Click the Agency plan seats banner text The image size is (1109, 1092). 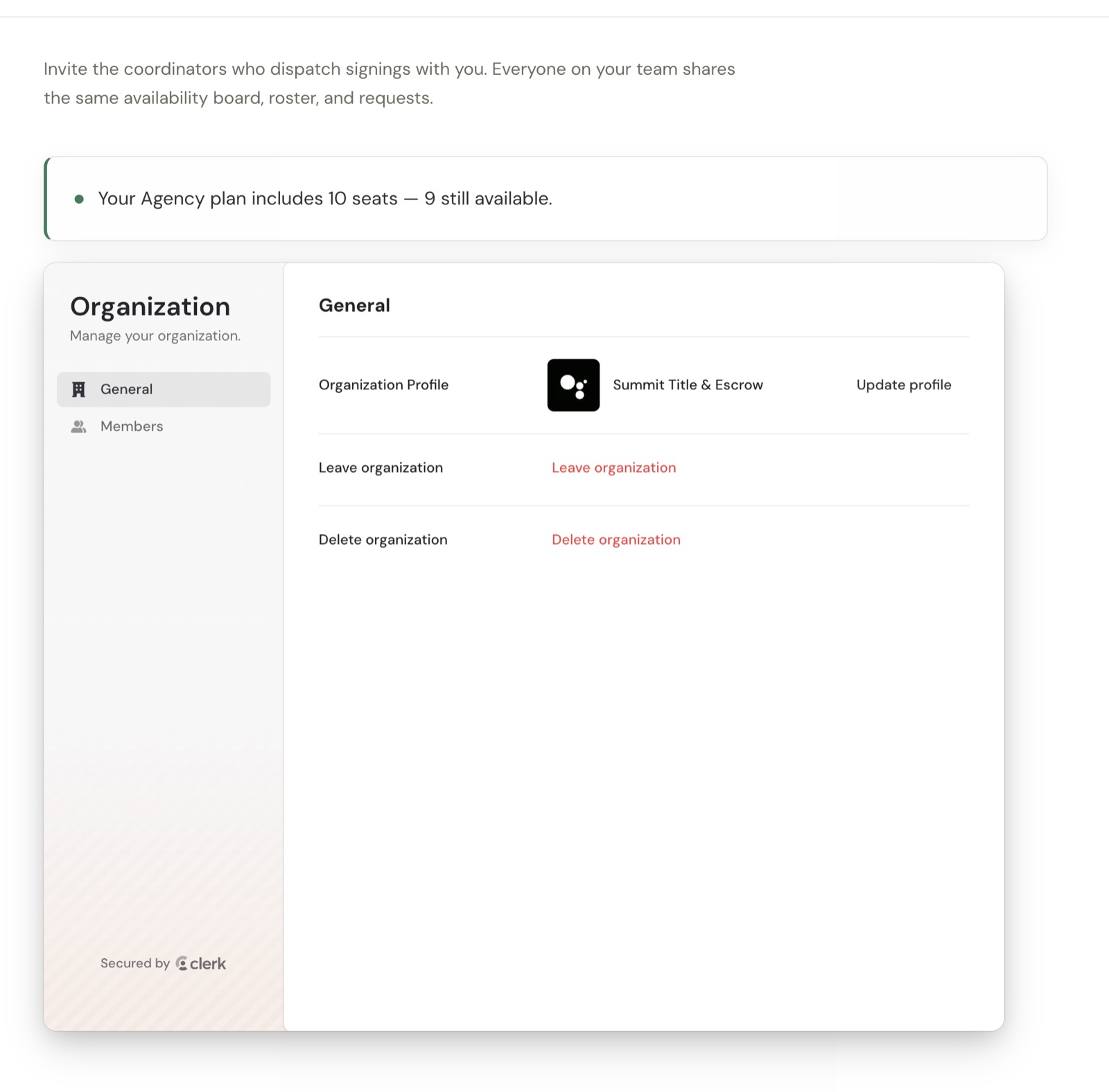[x=325, y=199]
